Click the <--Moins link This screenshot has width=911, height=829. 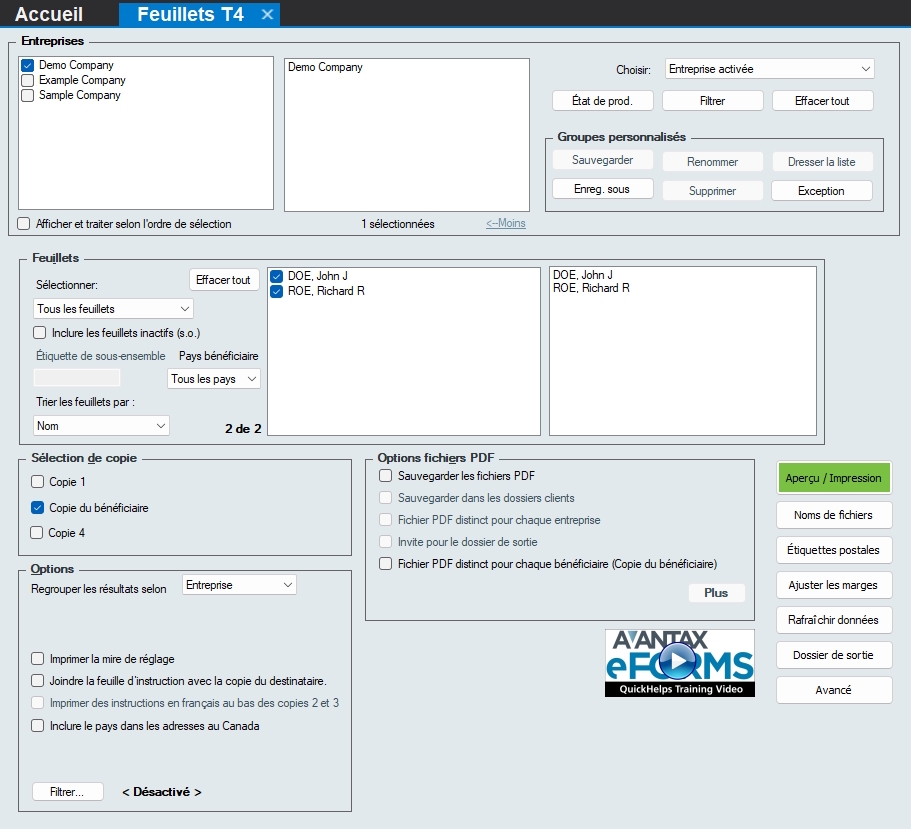click(x=505, y=224)
